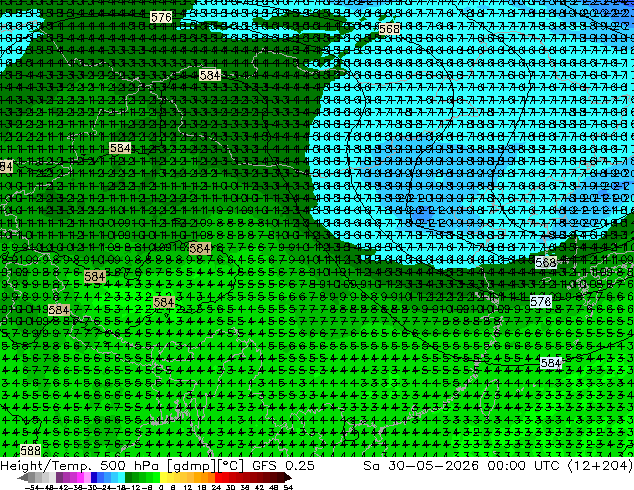Click the (12+204) forecast hour text
This screenshot has height=490, width=634.
pos(601,466)
